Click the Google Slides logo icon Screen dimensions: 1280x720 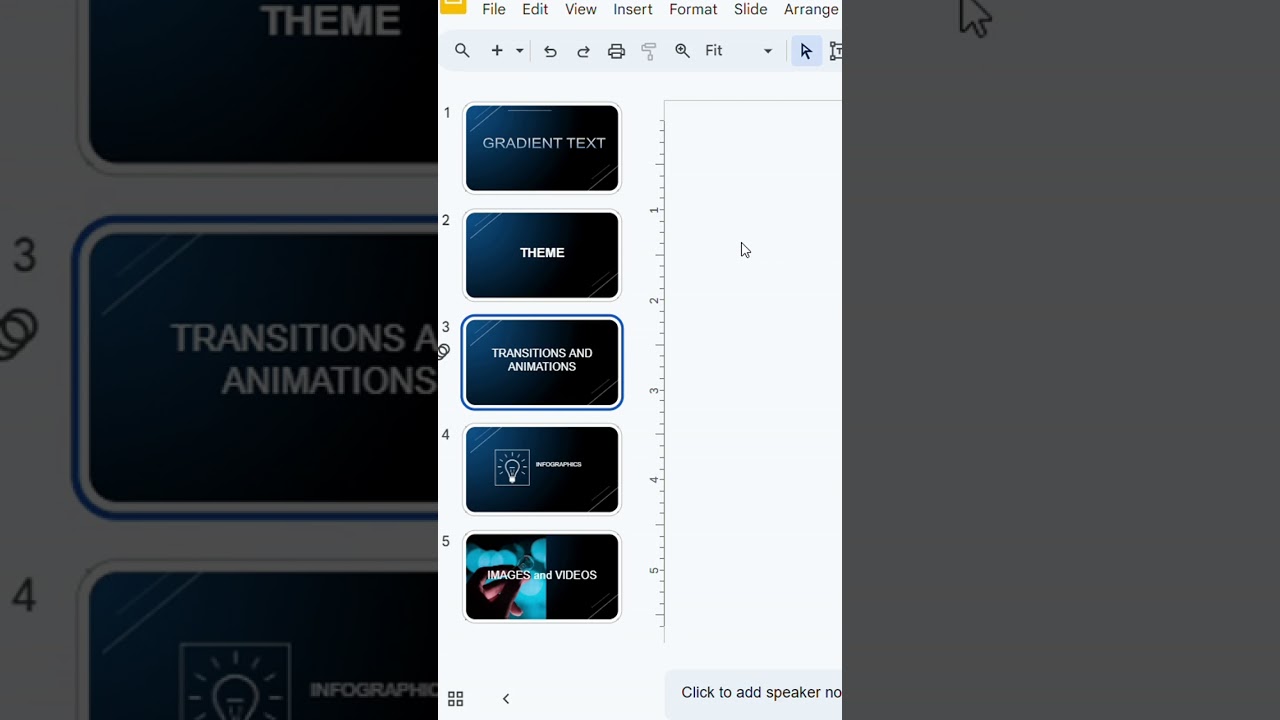(453, 6)
